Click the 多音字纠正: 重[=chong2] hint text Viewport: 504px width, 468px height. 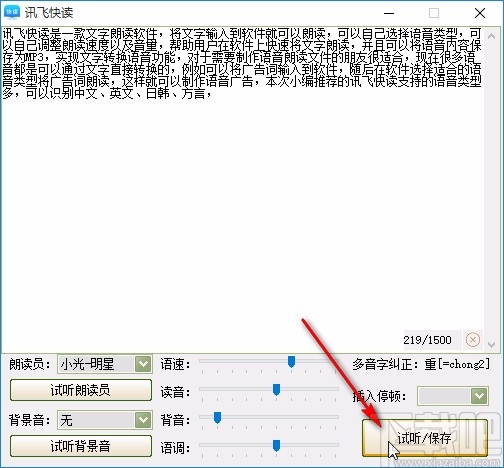click(421, 364)
